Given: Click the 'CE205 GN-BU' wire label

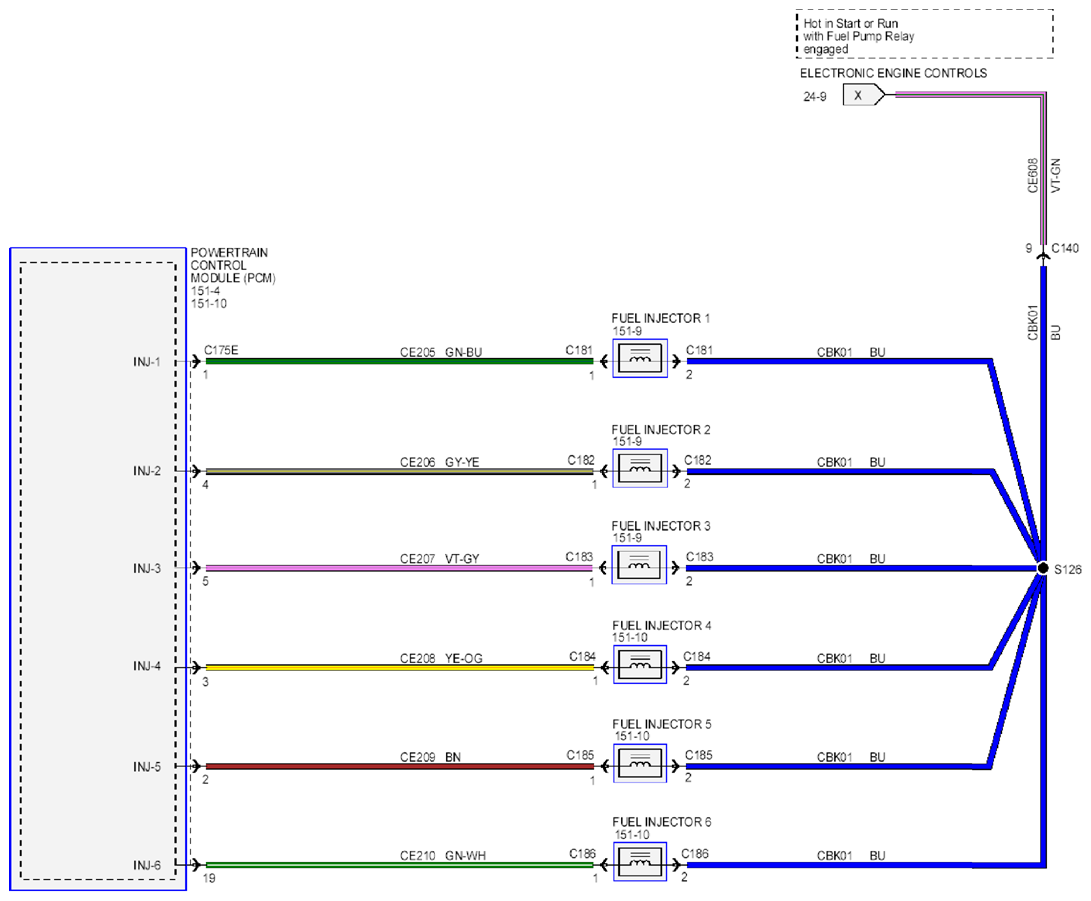Looking at the screenshot, I should tap(440, 352).
